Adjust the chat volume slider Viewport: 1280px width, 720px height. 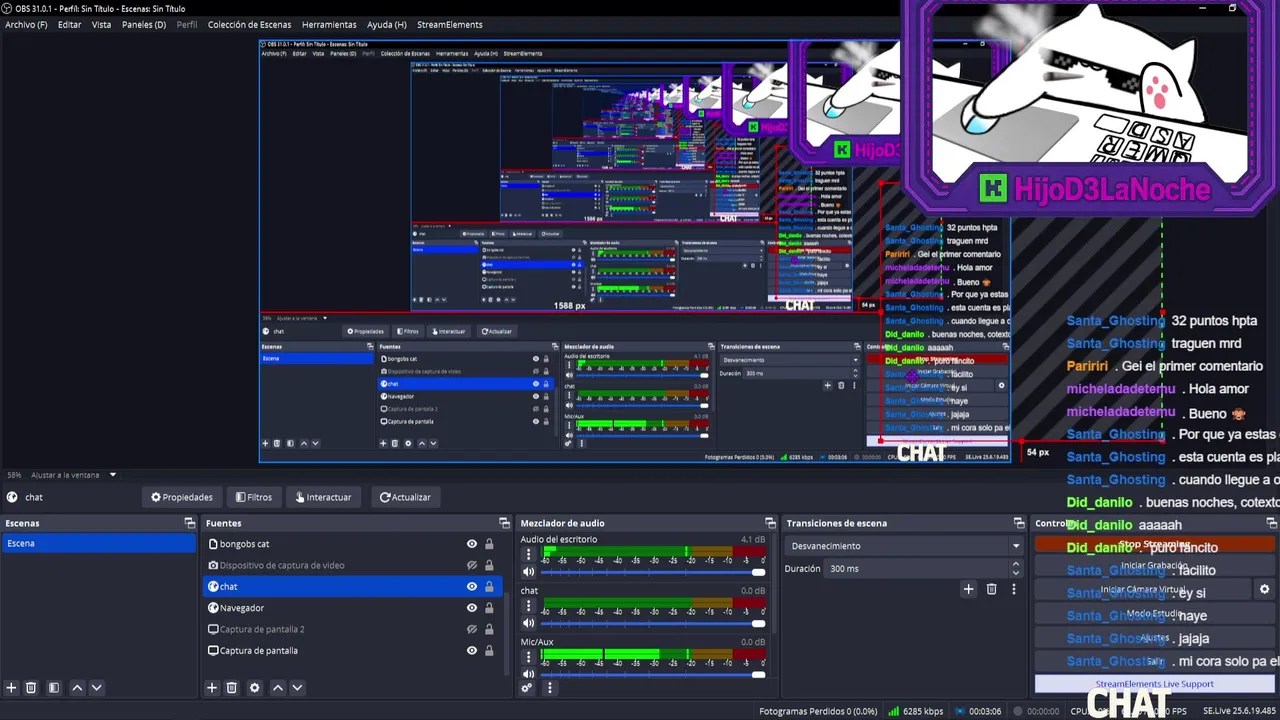[653, 623]
